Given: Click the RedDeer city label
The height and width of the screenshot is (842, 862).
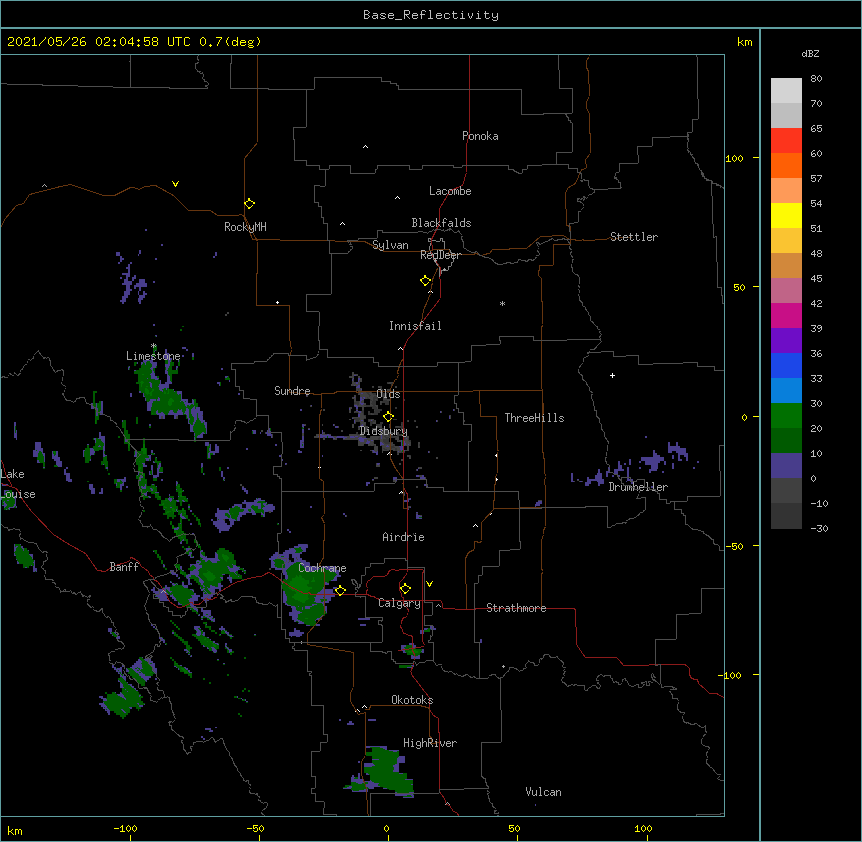Looking at the screenshot, I should click(440, 255).
